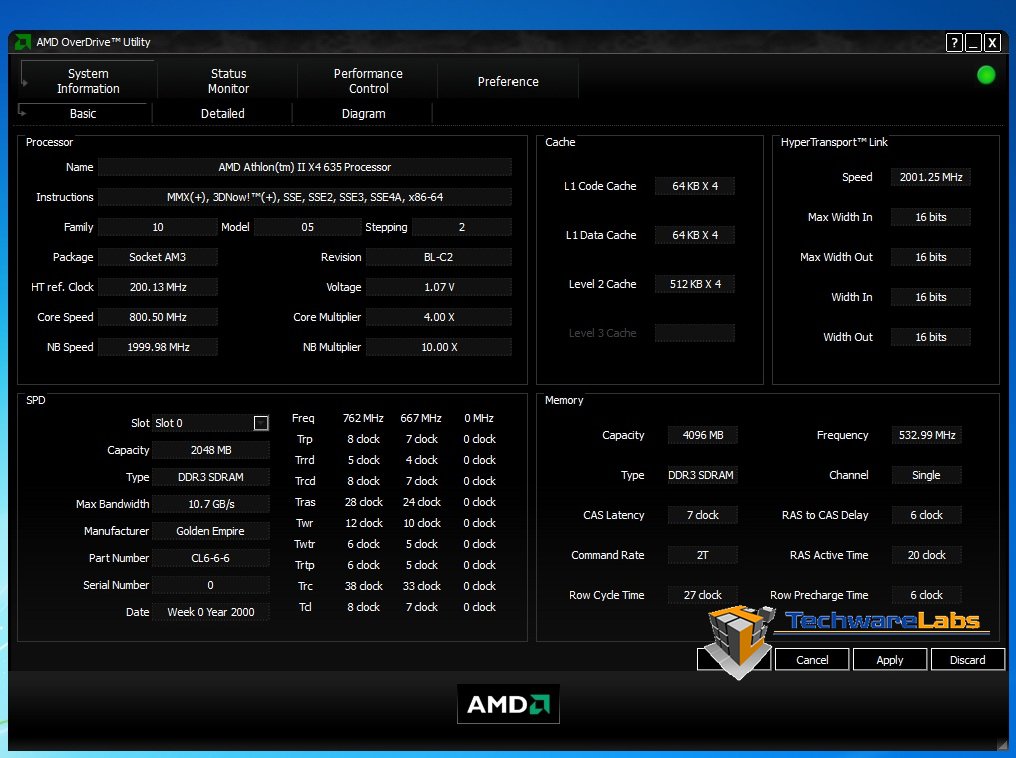
Task: Minimize the AMD OverDrive window
Action: [973, 42]
